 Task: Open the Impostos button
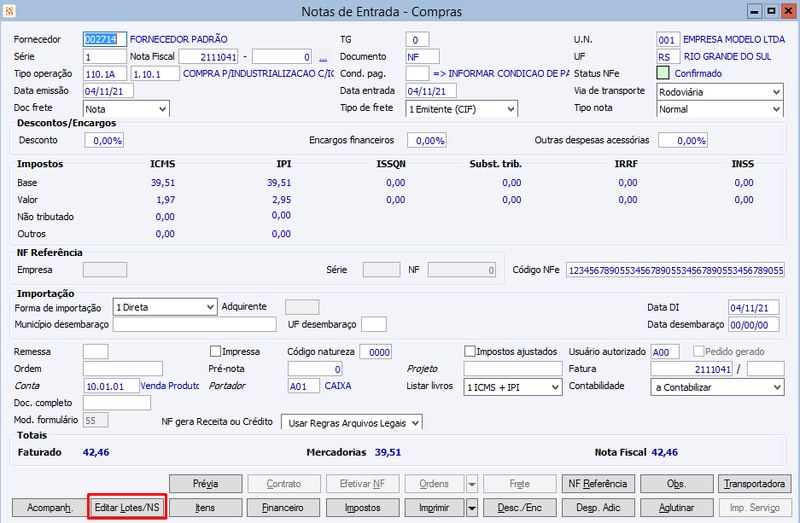click(x=362, y=508)
